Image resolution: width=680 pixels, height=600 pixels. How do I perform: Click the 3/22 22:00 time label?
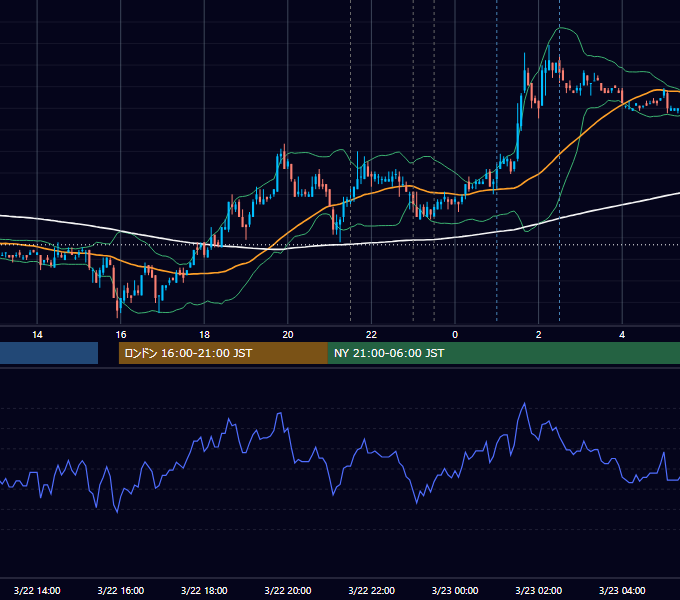point(372,590)
